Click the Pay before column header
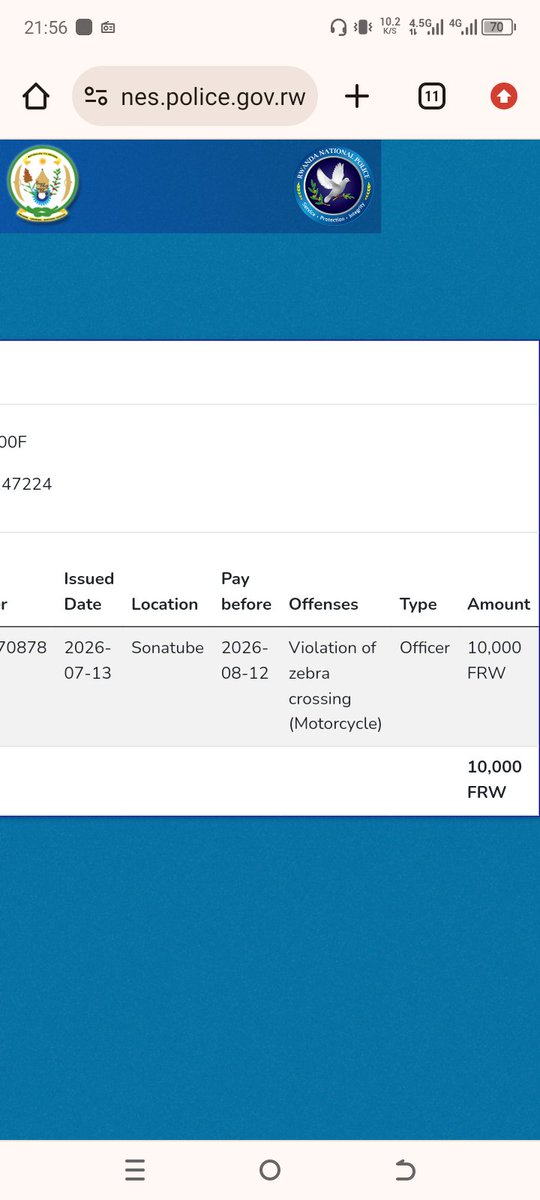Image resolution: width=540 pixels, height=1200 pixels. pos(246,591)
